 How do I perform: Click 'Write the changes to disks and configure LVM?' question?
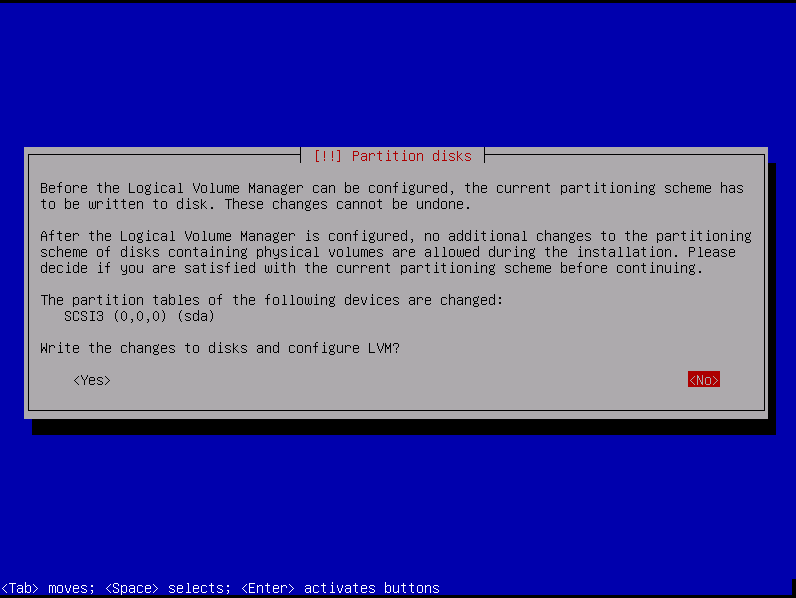(x=220, y=348)
